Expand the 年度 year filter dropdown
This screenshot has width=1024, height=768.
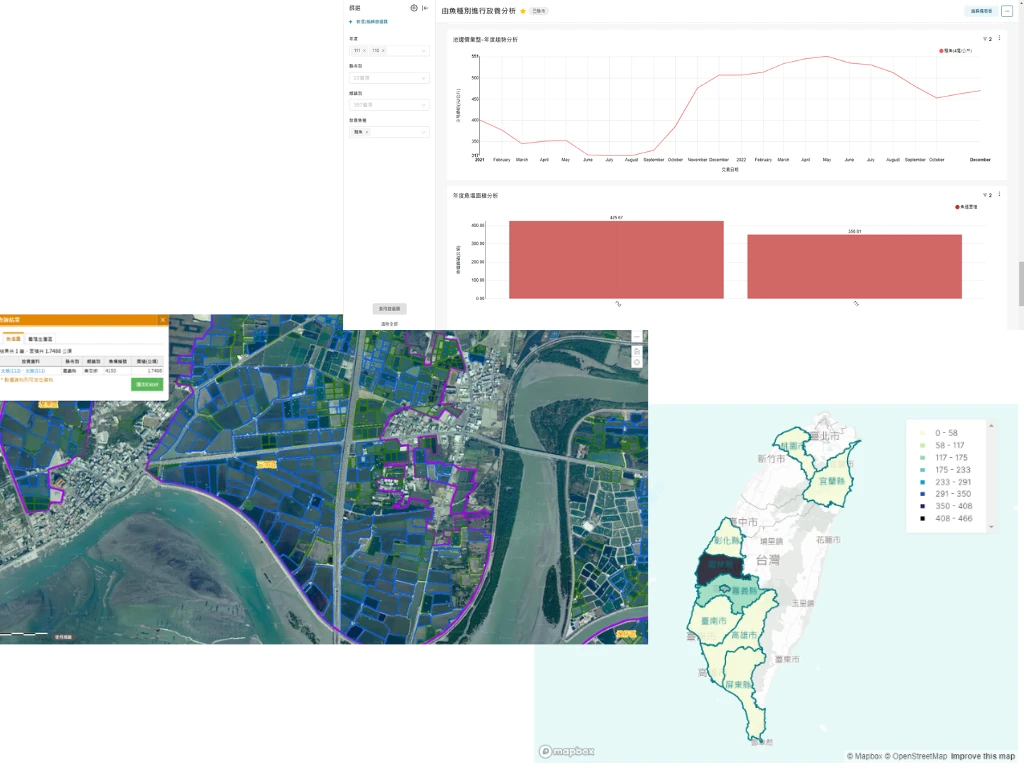point(424,50)
